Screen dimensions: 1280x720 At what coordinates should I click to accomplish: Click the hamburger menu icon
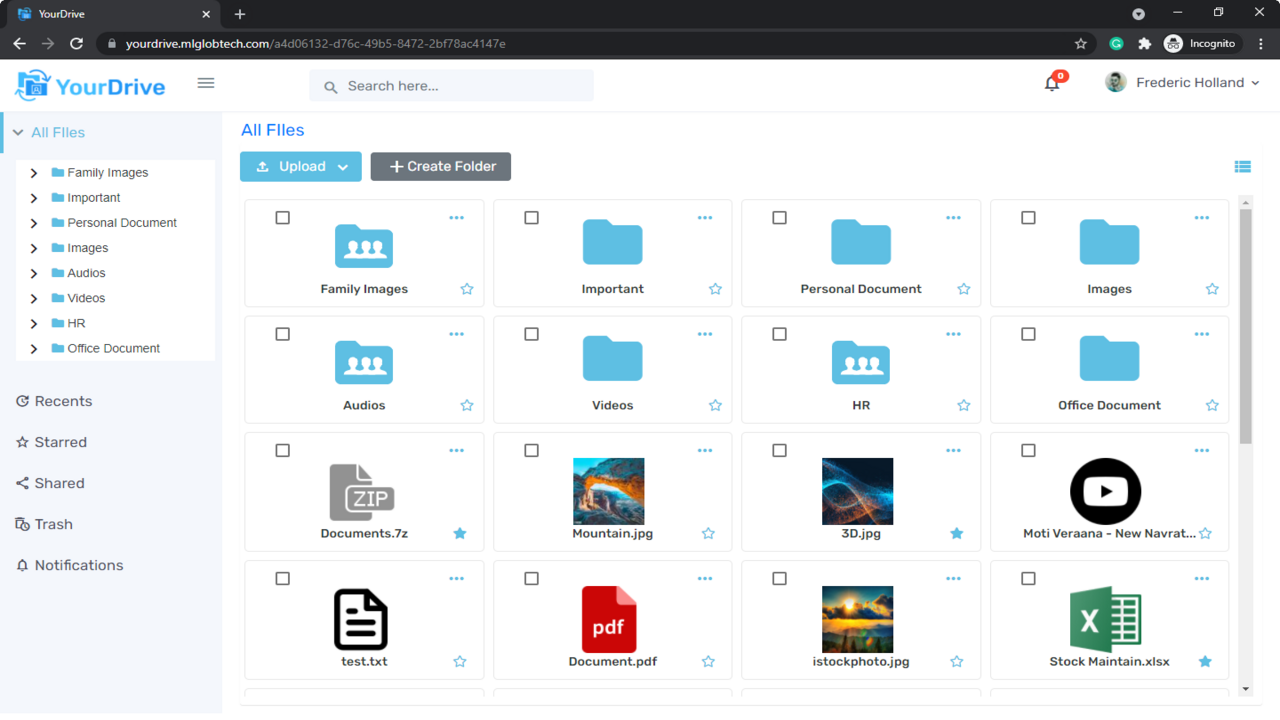pyautogui.click(x=206, y=83)
